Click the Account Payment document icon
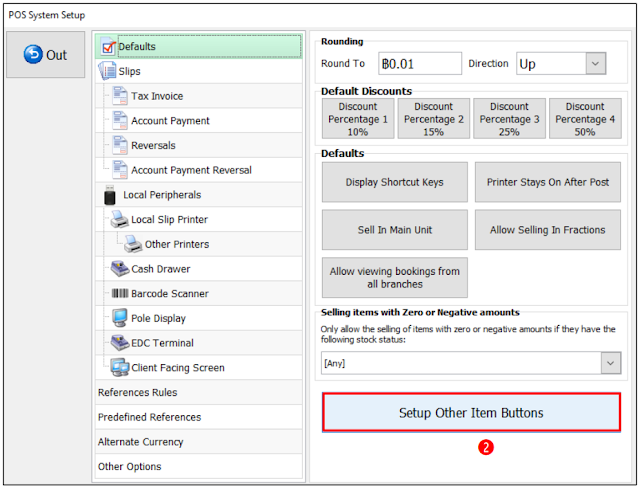Image resolution: width=640 pixels, height=488 pixels. [120, 121]
